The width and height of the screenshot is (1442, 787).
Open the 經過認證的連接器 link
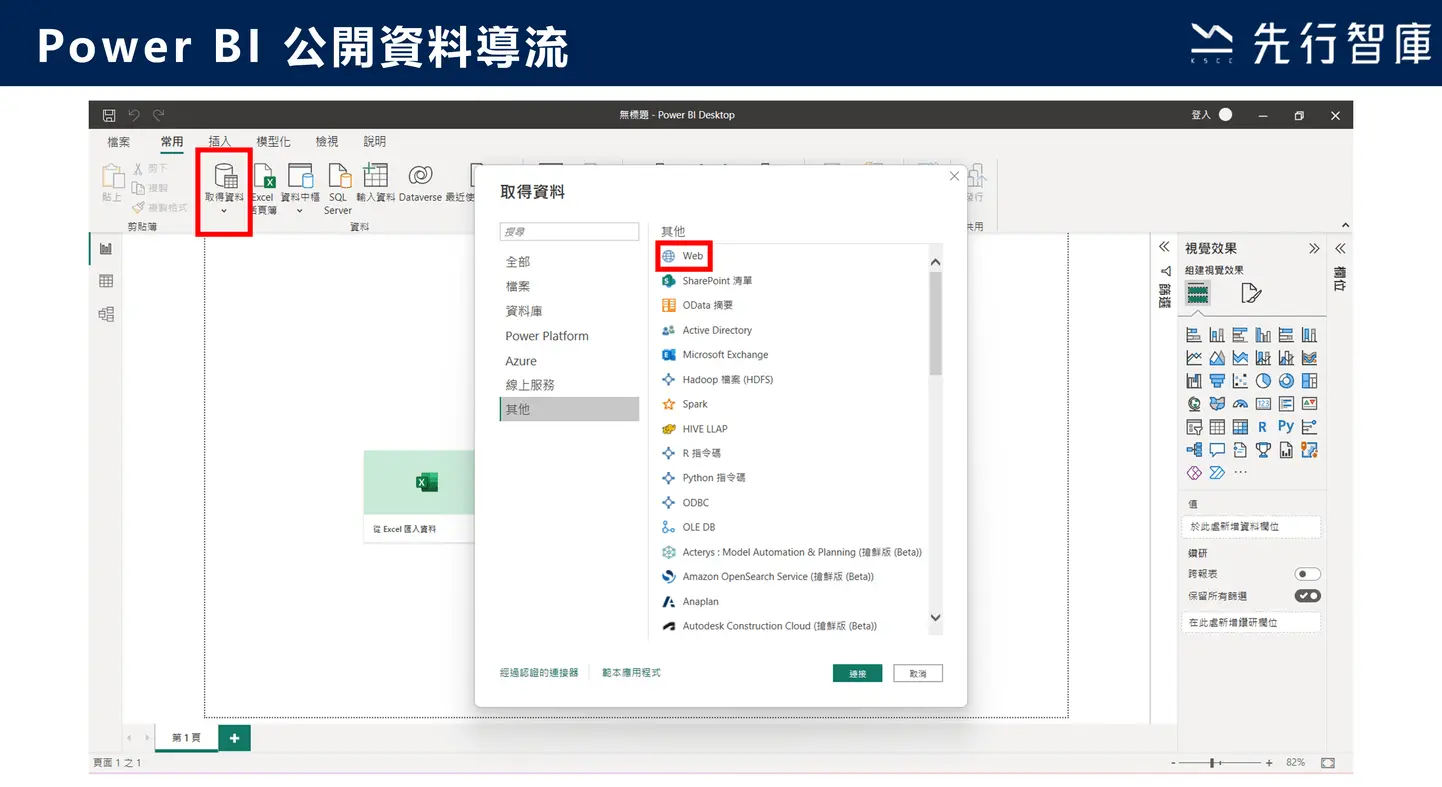coord(539,673)
